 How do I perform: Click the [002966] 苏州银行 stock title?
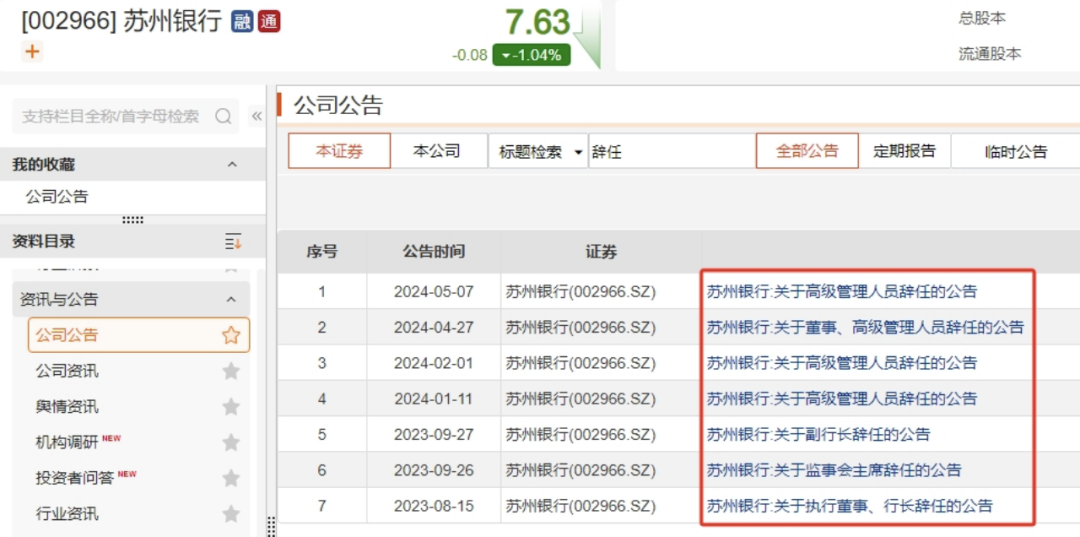(121, 22)
